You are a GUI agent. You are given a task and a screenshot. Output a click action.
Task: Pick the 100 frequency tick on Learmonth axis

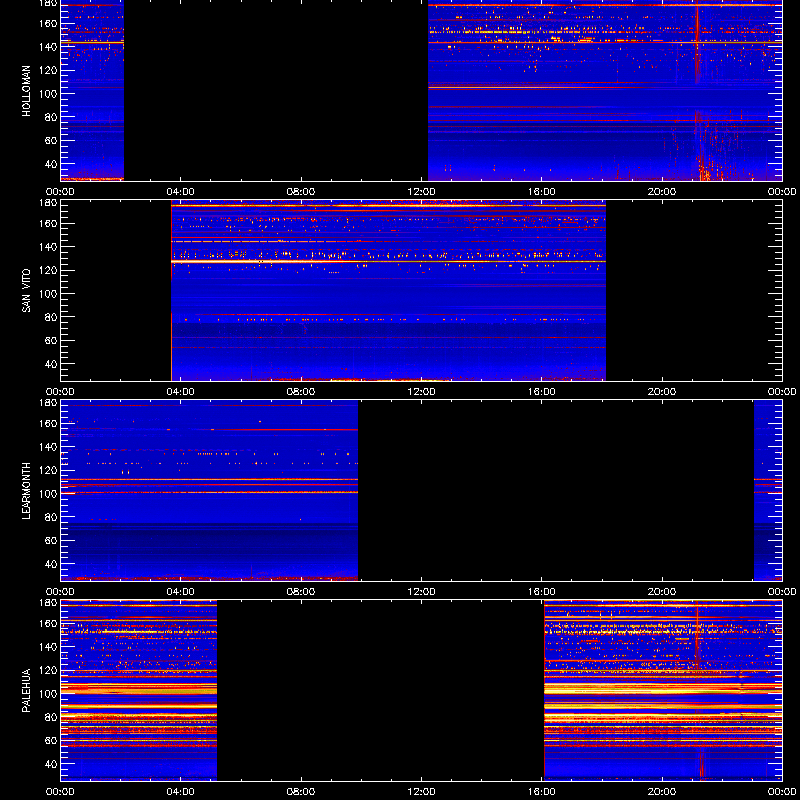(x=48, y=494)
